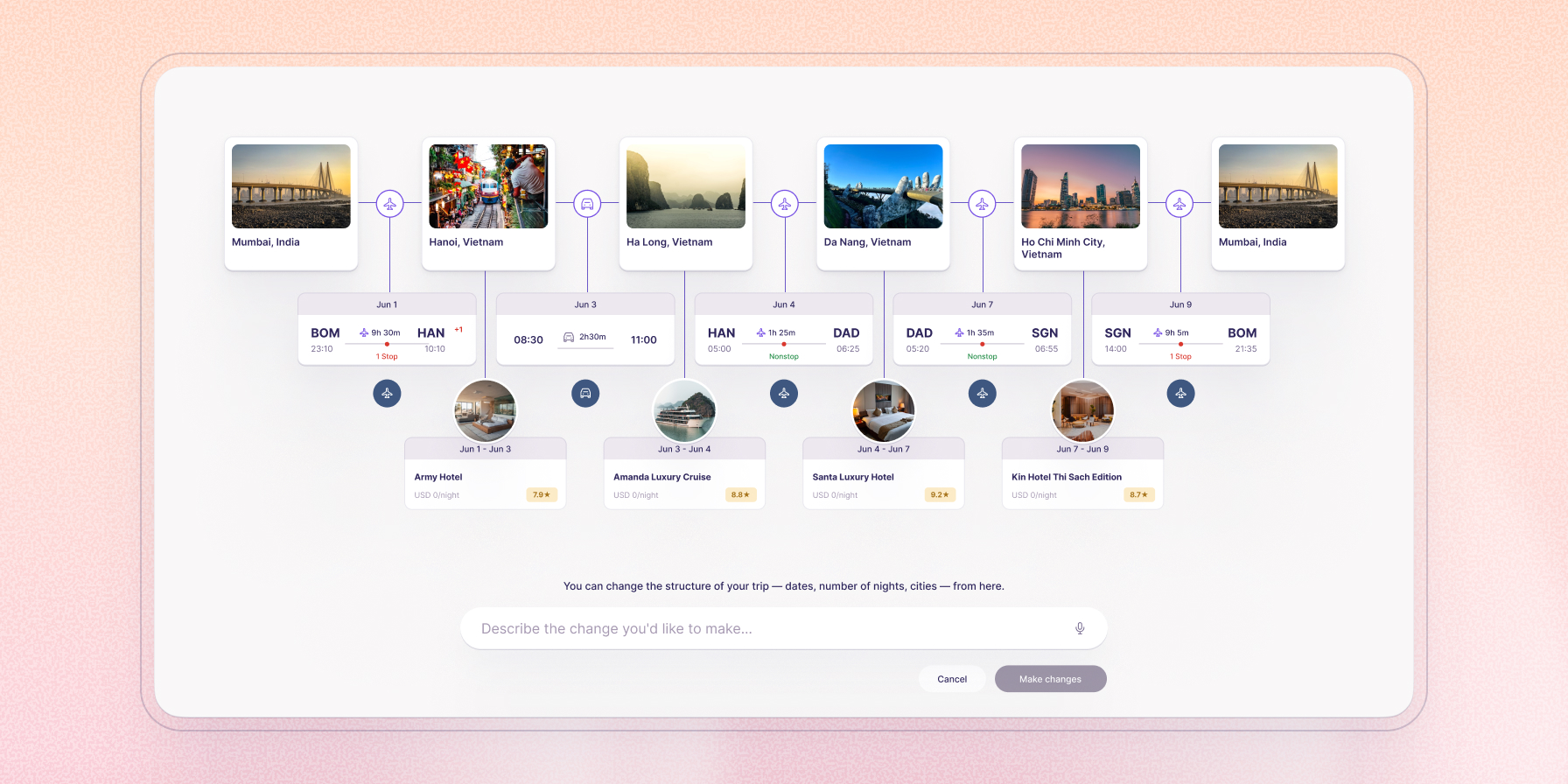Screen dimensions: 1568x784
Task: Click the Santa Luxury Hotel round photo
Action: coord(884,410)
